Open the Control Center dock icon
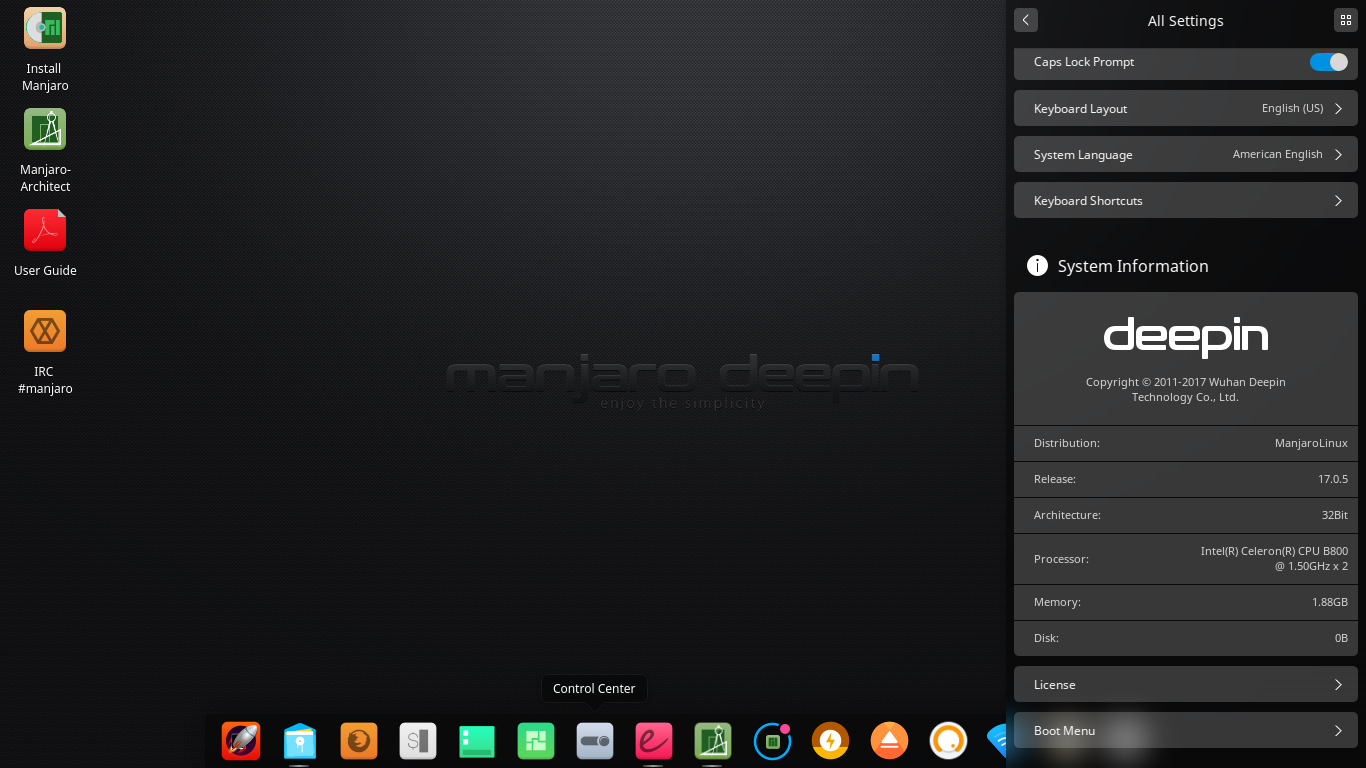The width and height of the screenshot is (1366, 768). pyautogui.click(x=594, y=741)
